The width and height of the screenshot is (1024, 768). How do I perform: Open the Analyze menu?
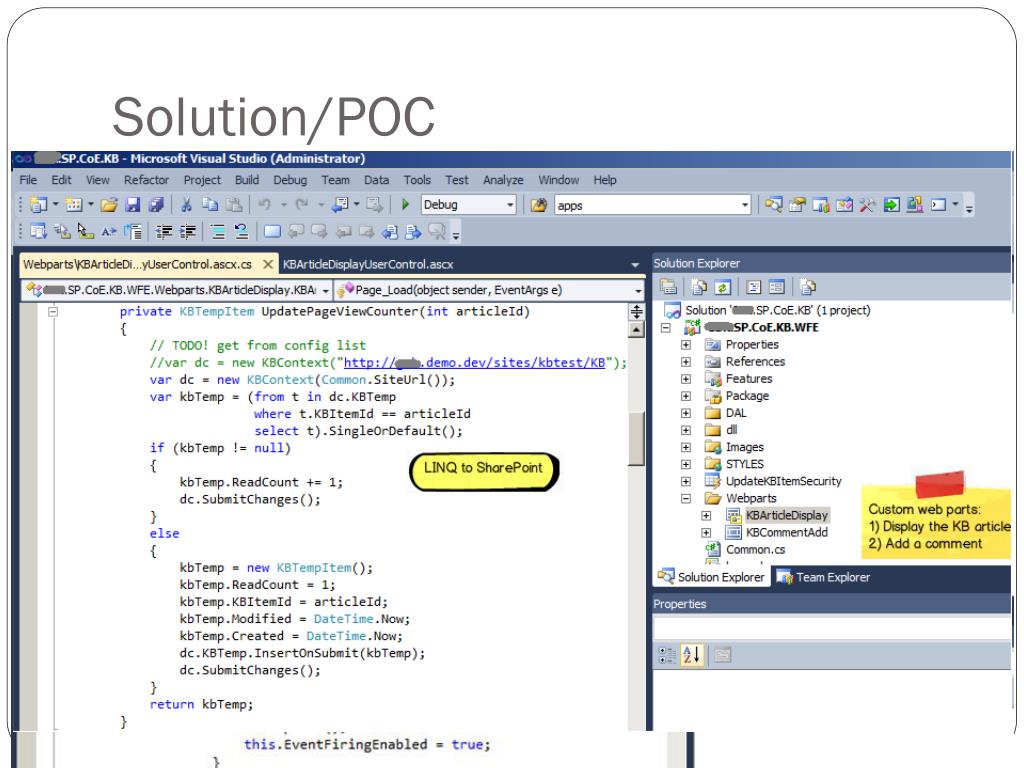(x=503, y=180)
